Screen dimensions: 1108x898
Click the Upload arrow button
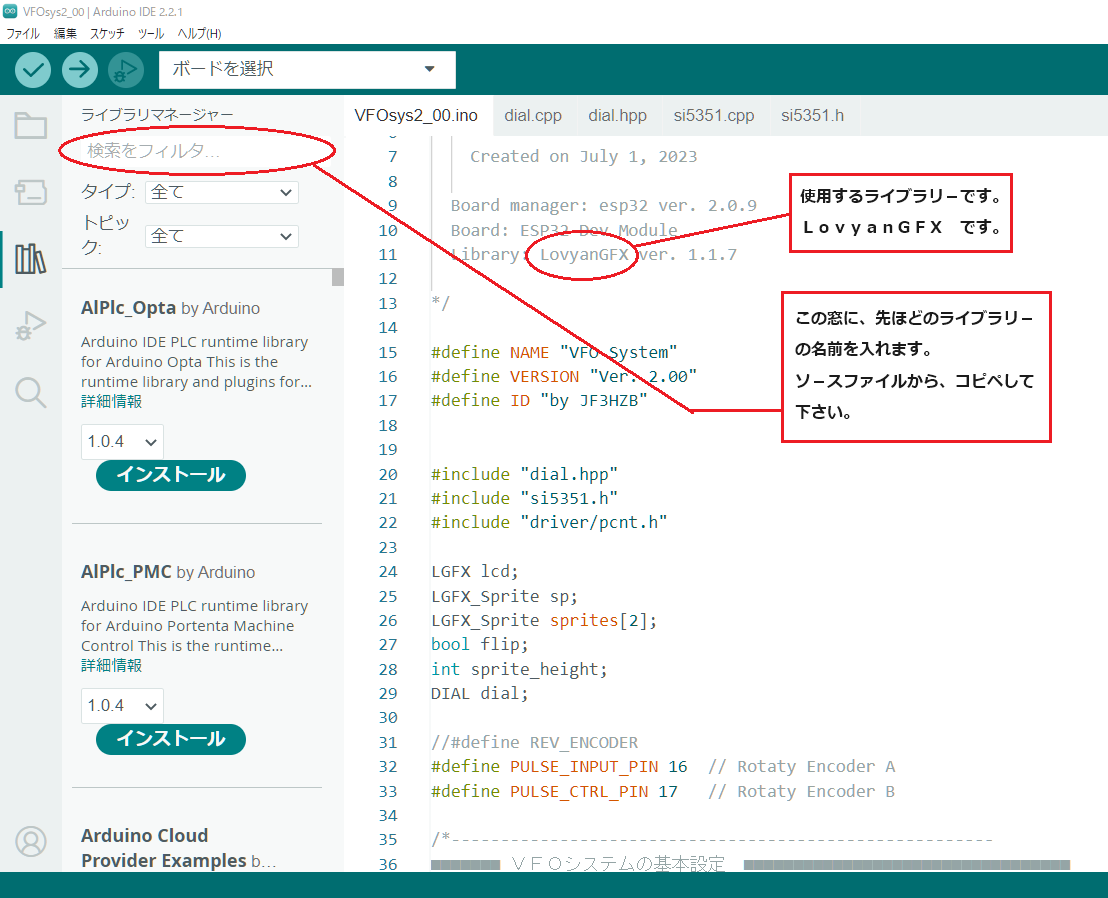[79, 70]
